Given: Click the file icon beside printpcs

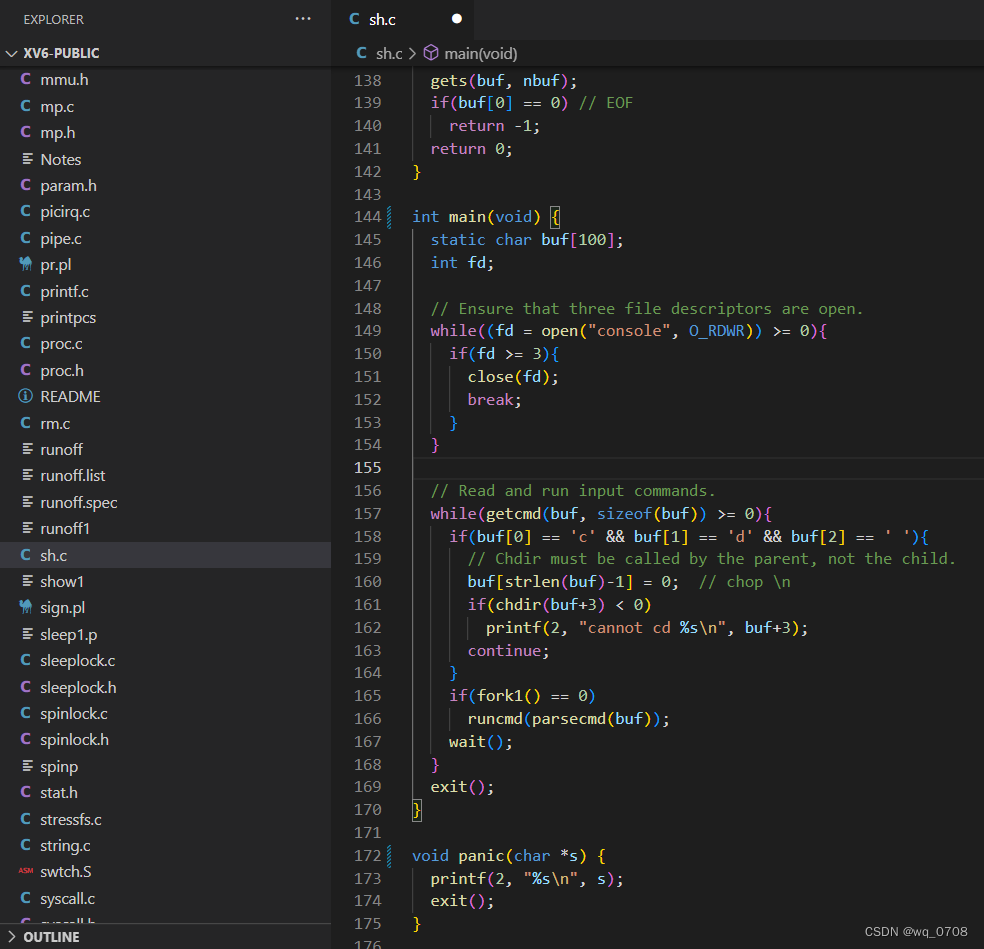Looking at the screenshot, I should pos(27,318).
